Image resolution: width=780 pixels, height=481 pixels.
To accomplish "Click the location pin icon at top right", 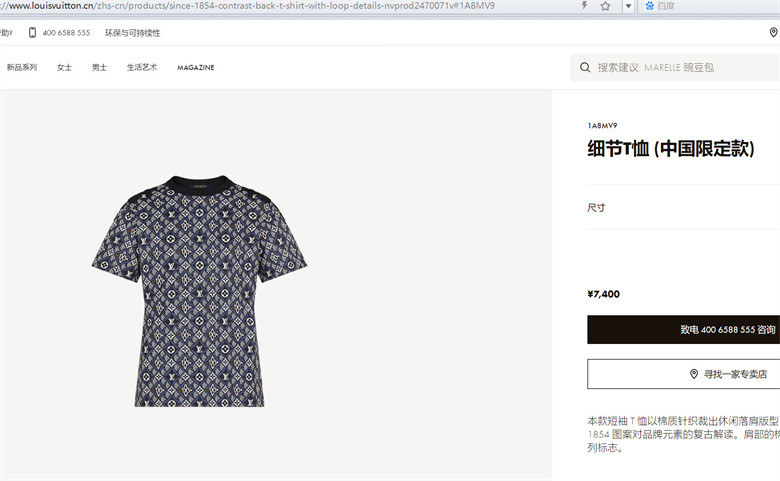I will pos(774,32).
